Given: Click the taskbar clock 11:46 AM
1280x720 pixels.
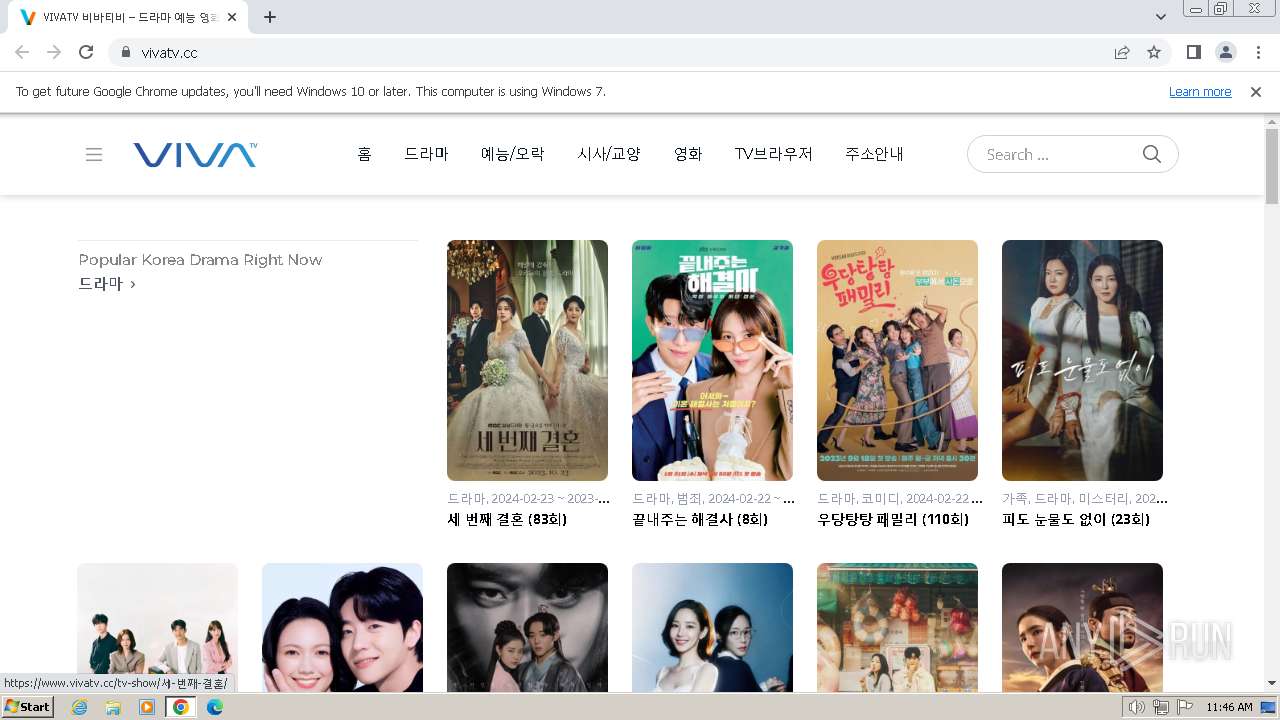Looking at the screenshot, I should click(1229, 707).
